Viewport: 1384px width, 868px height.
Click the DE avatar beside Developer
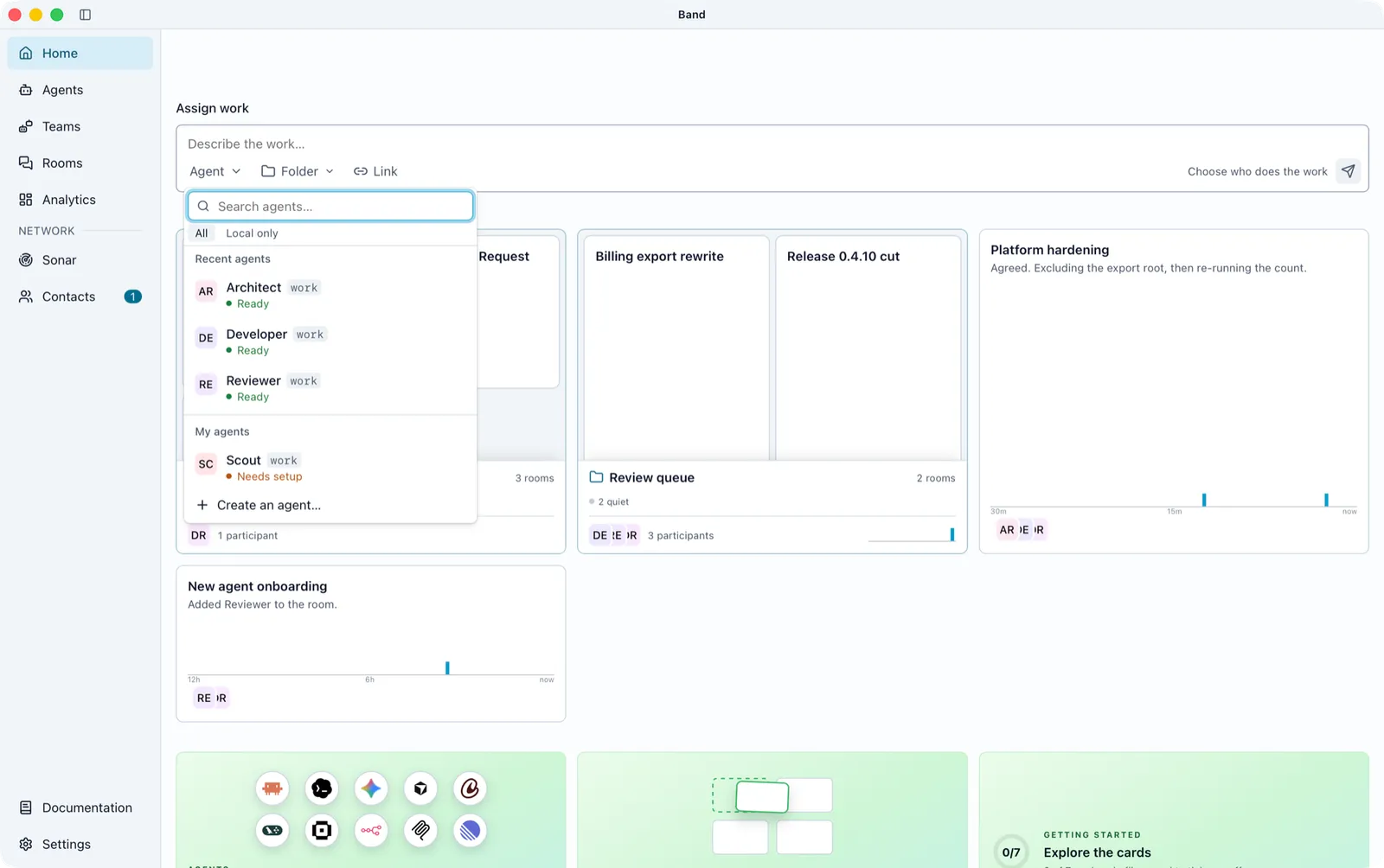click(x=206, y=338)
